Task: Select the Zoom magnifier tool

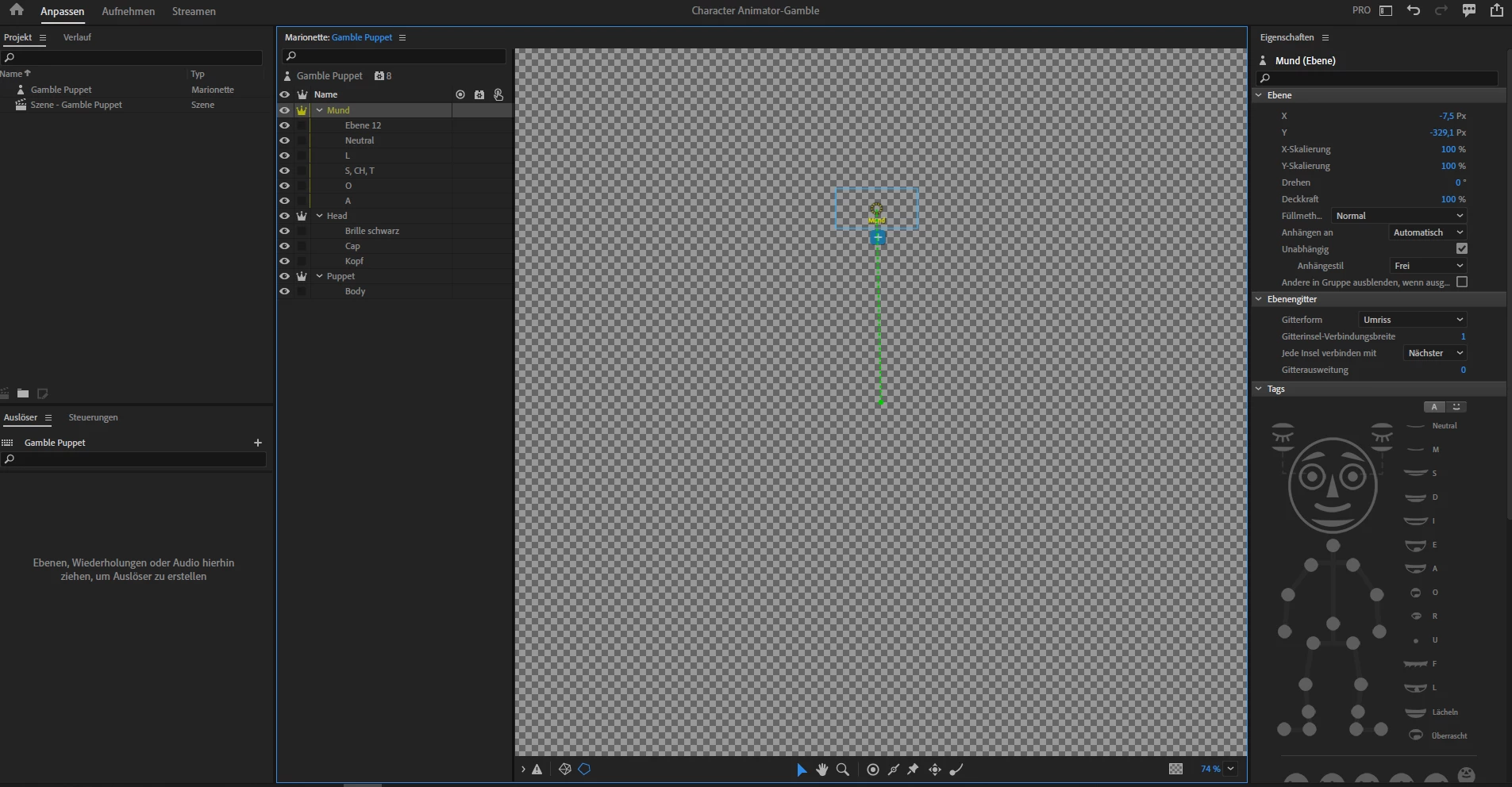Action: (x=843, y=770)
